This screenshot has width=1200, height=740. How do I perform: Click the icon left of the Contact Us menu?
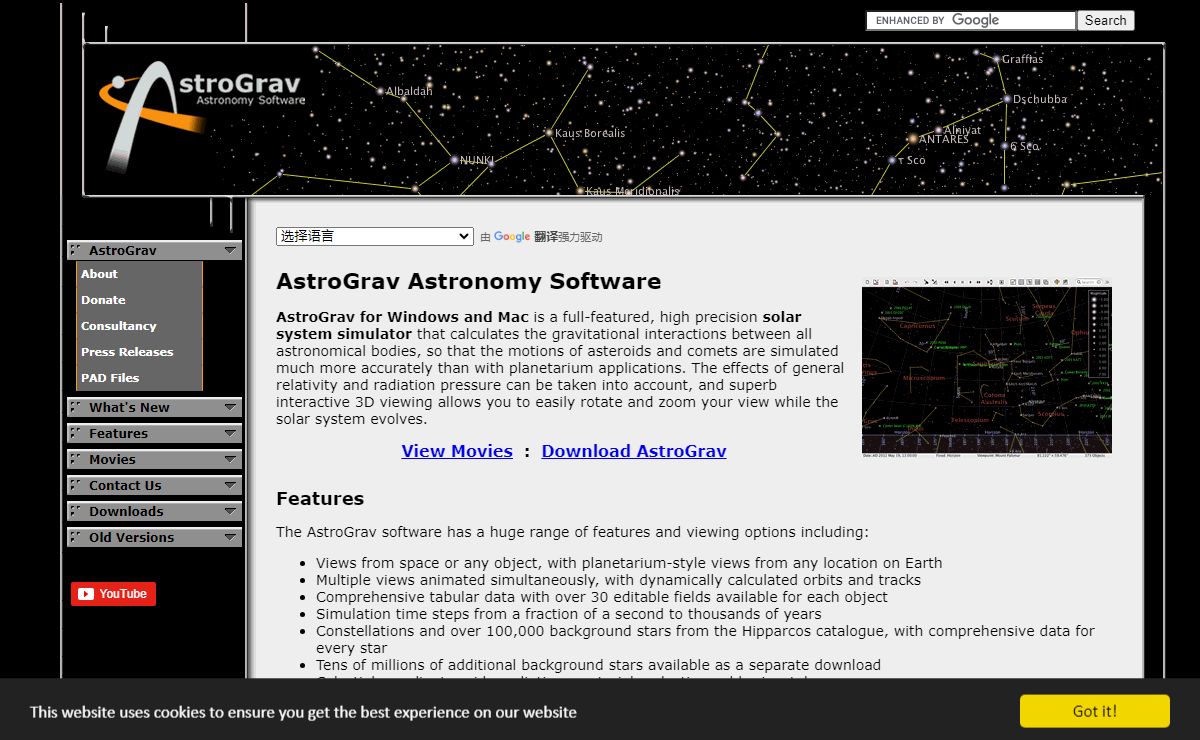pos(76,485)
